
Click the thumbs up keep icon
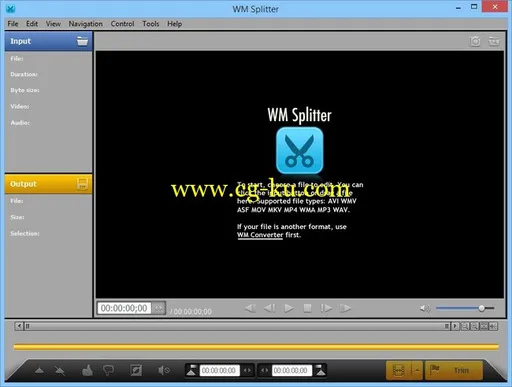click(x=87, y=370)
